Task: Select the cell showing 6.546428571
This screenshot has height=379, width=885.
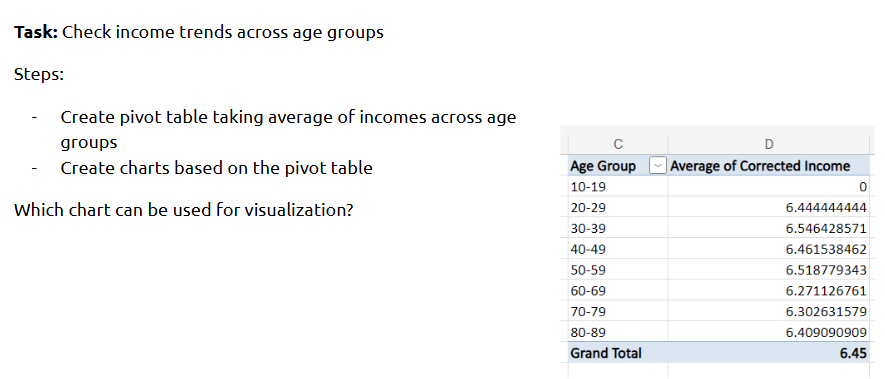Action: pos(769,228)
